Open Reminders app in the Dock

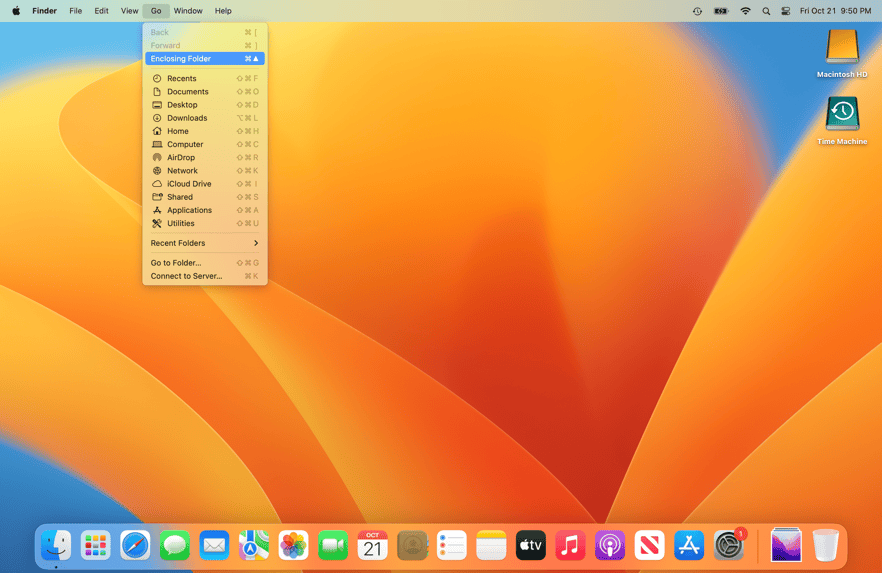(x=452, y=545)
